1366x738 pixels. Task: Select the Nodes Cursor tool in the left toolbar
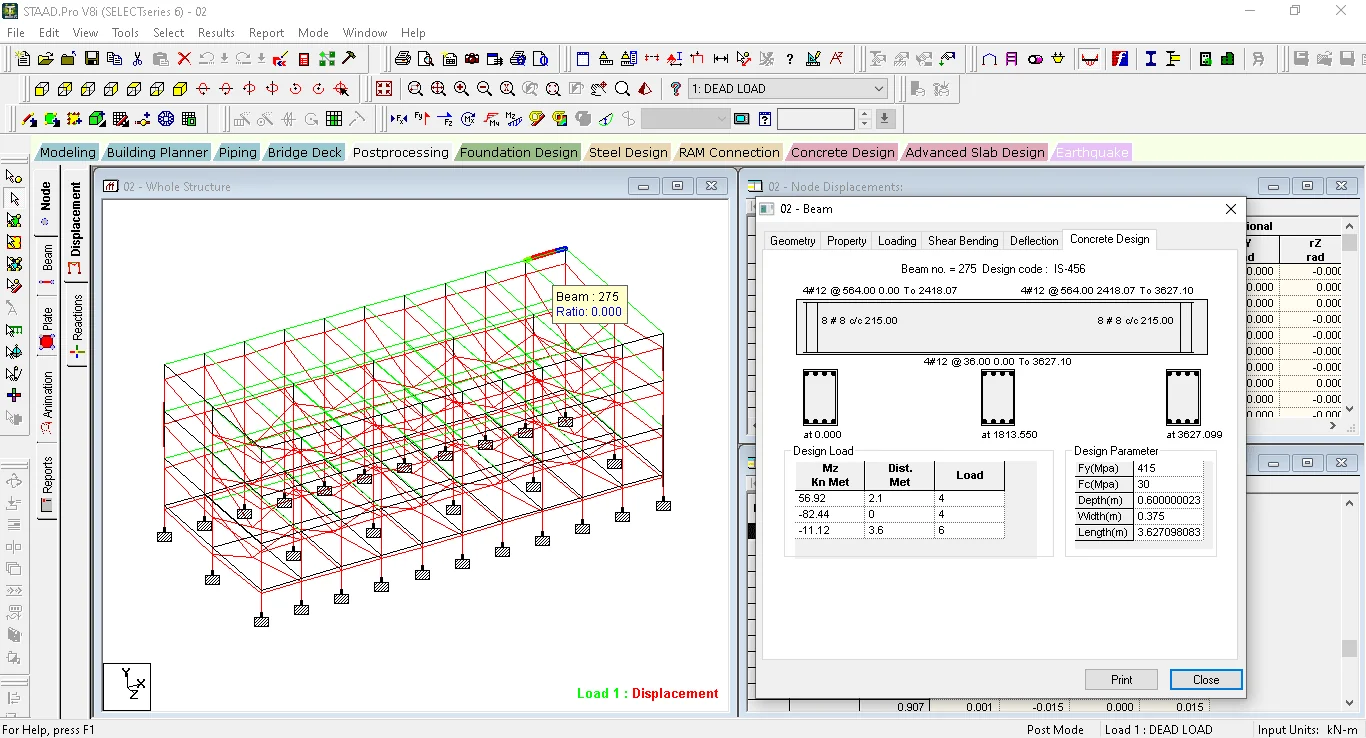[x=14, y=176]
